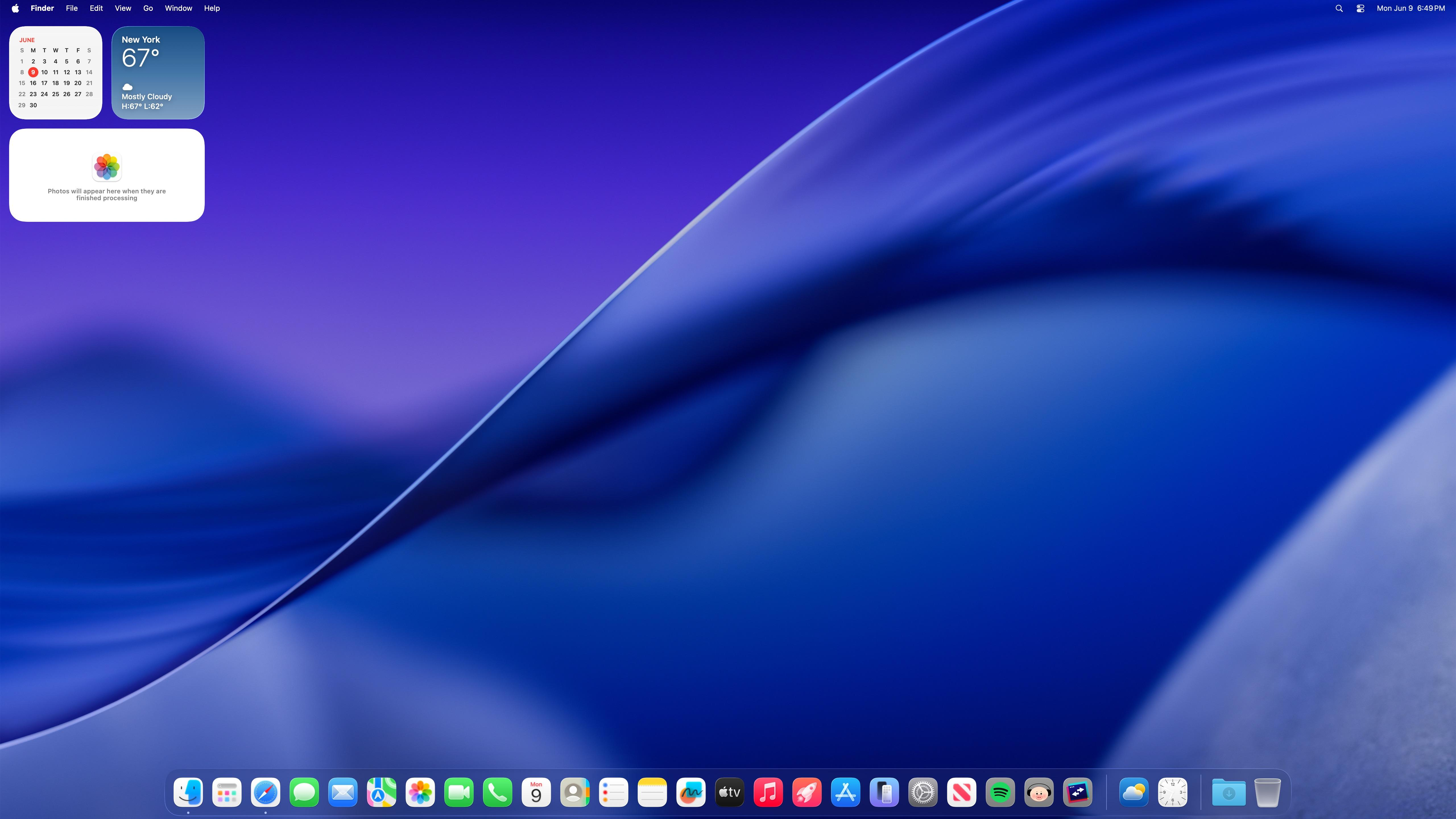Open the Window menu
Viewport: 1456px width, 819px height.
(x=179, y=9)
